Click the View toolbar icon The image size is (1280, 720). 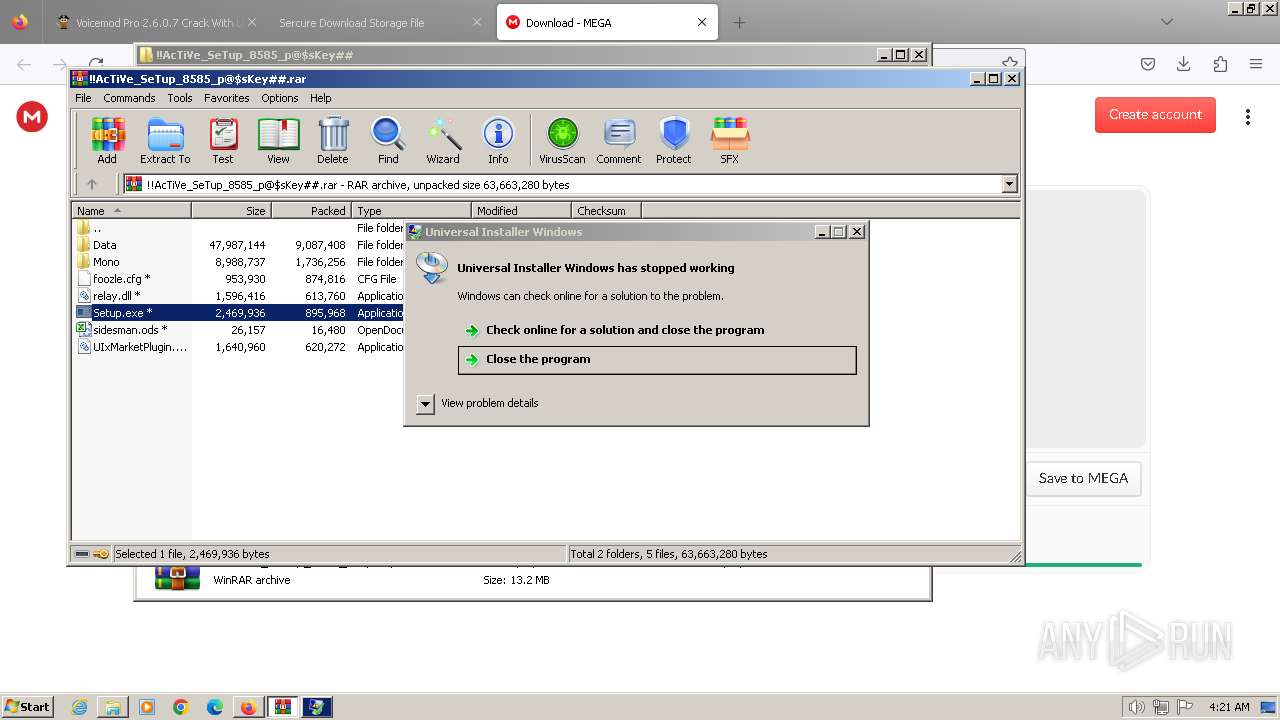pyautogui.click(x=278, y=140)
